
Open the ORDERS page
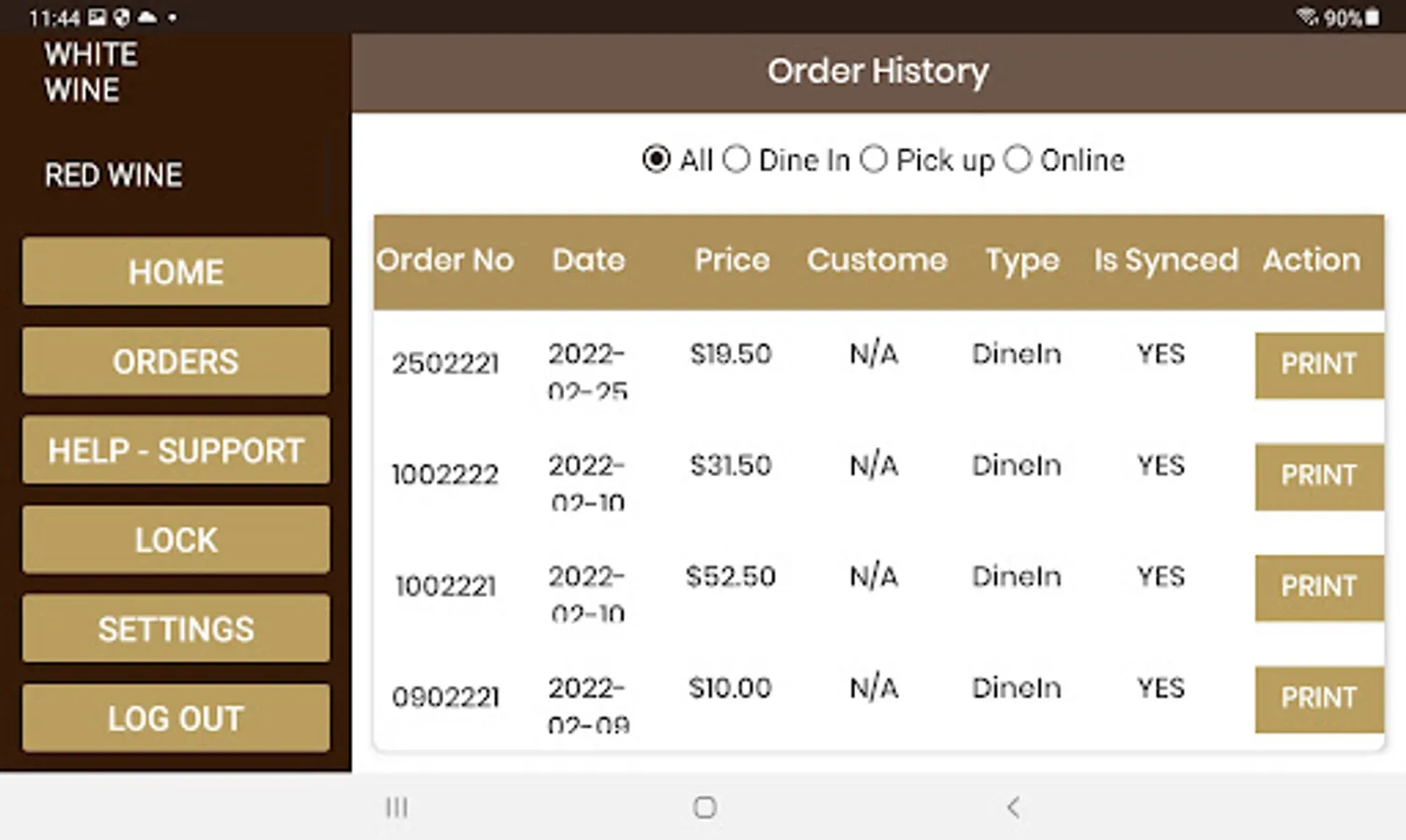[x=176, y=361]
